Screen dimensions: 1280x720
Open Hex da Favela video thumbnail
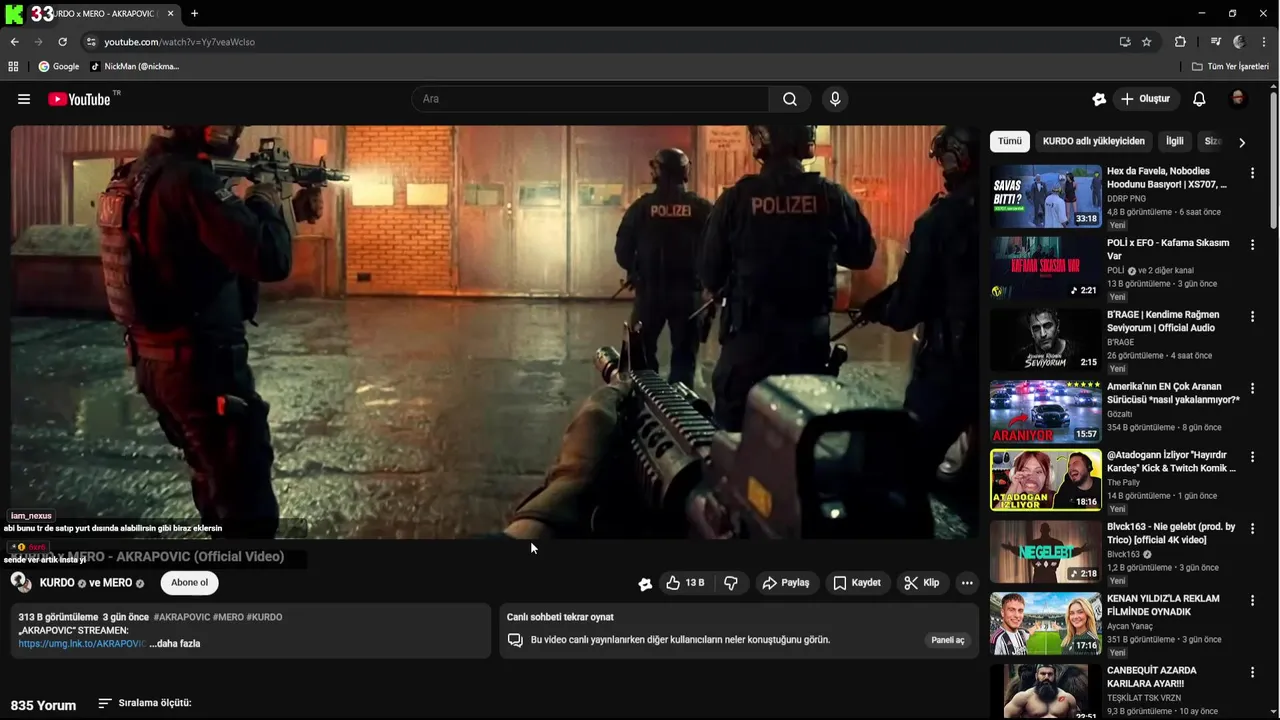click(x=1046, y=196)
